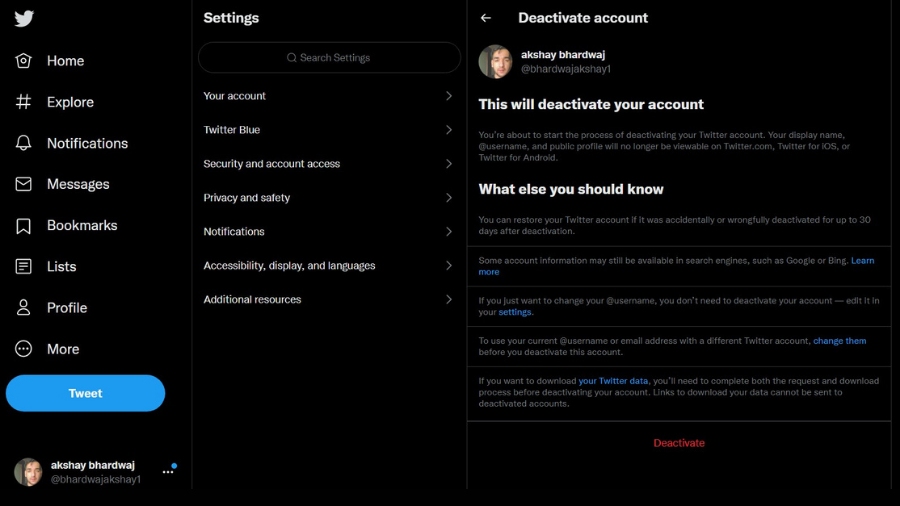Open Notifications via the bell icon
Image resolution: width=900 pixels, height=506 pixels.
(24, 143)
